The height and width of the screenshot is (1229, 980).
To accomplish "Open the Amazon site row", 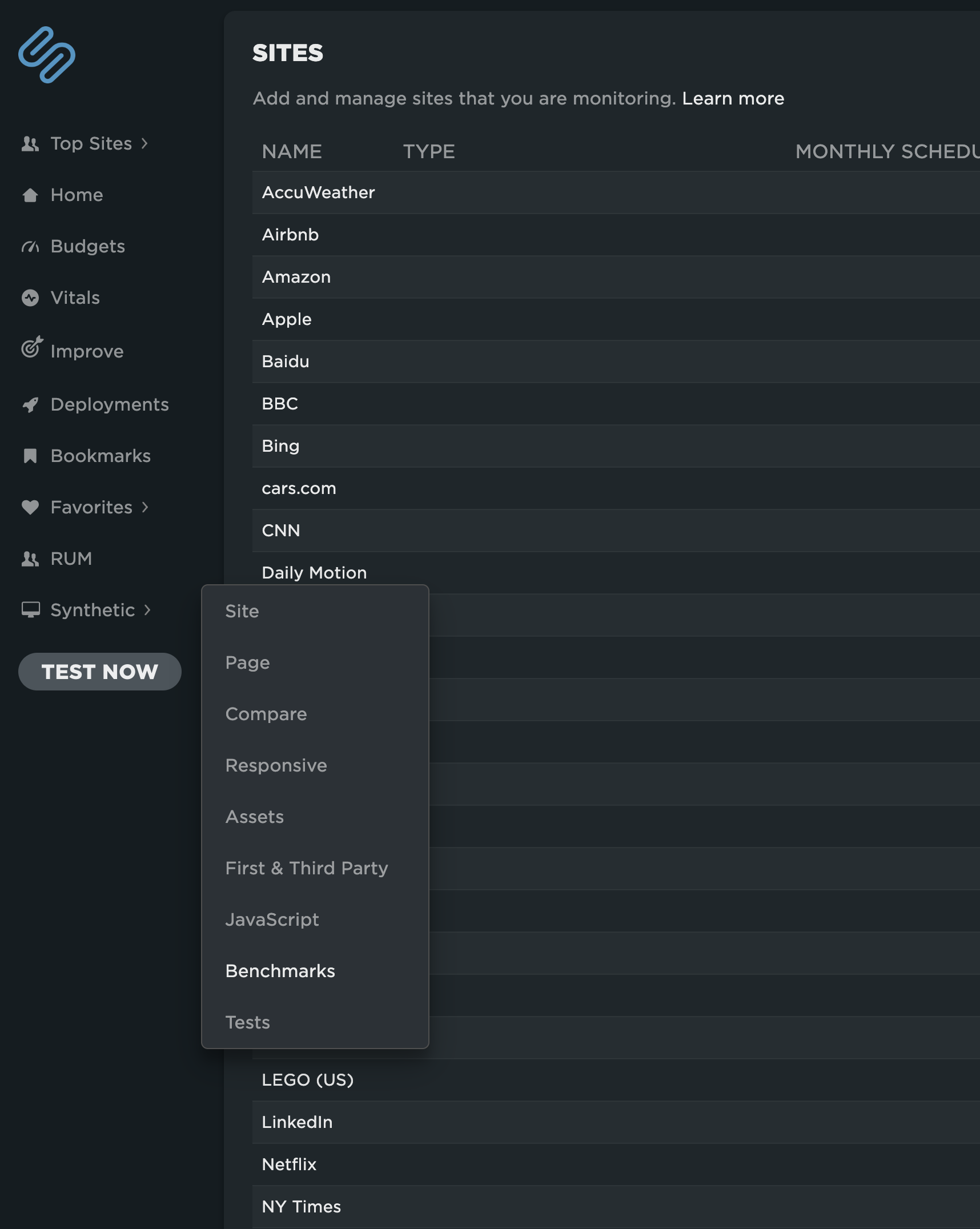I will tap(616, 277).
